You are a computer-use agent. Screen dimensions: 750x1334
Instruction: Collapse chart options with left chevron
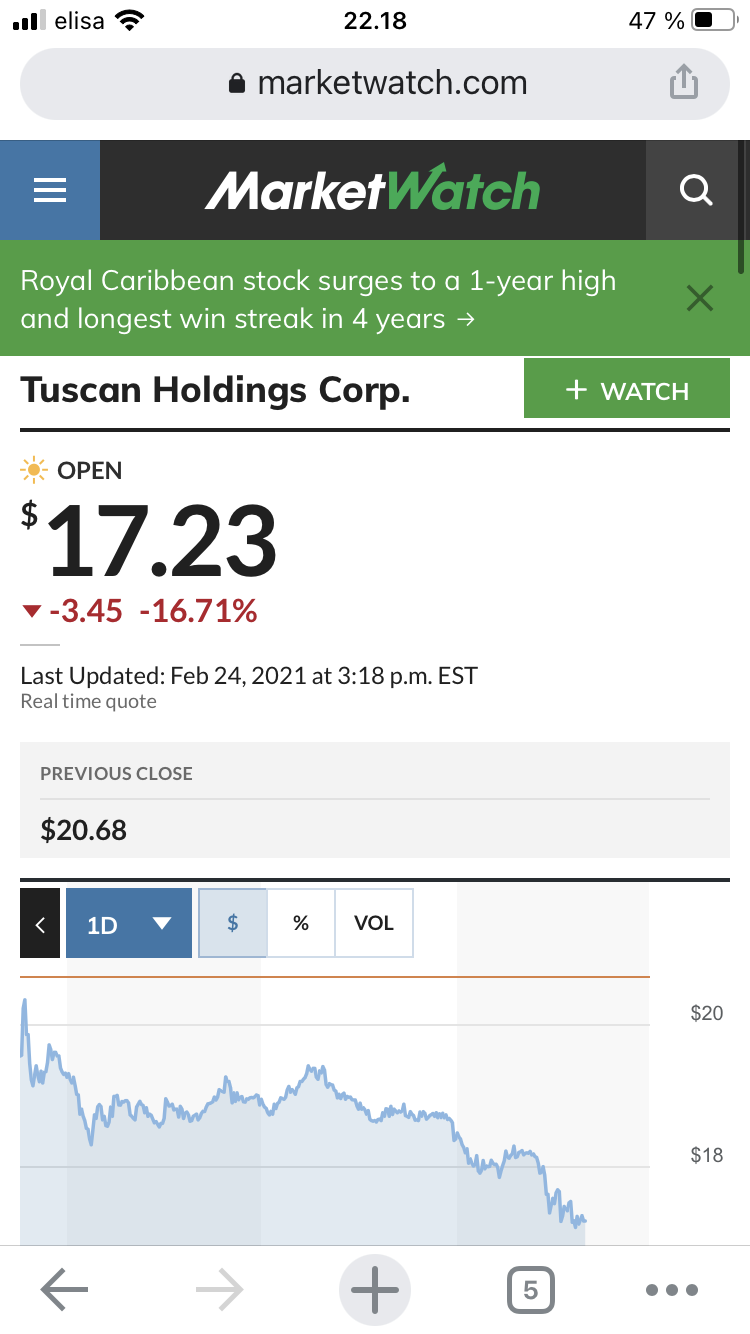coord(40,923)
